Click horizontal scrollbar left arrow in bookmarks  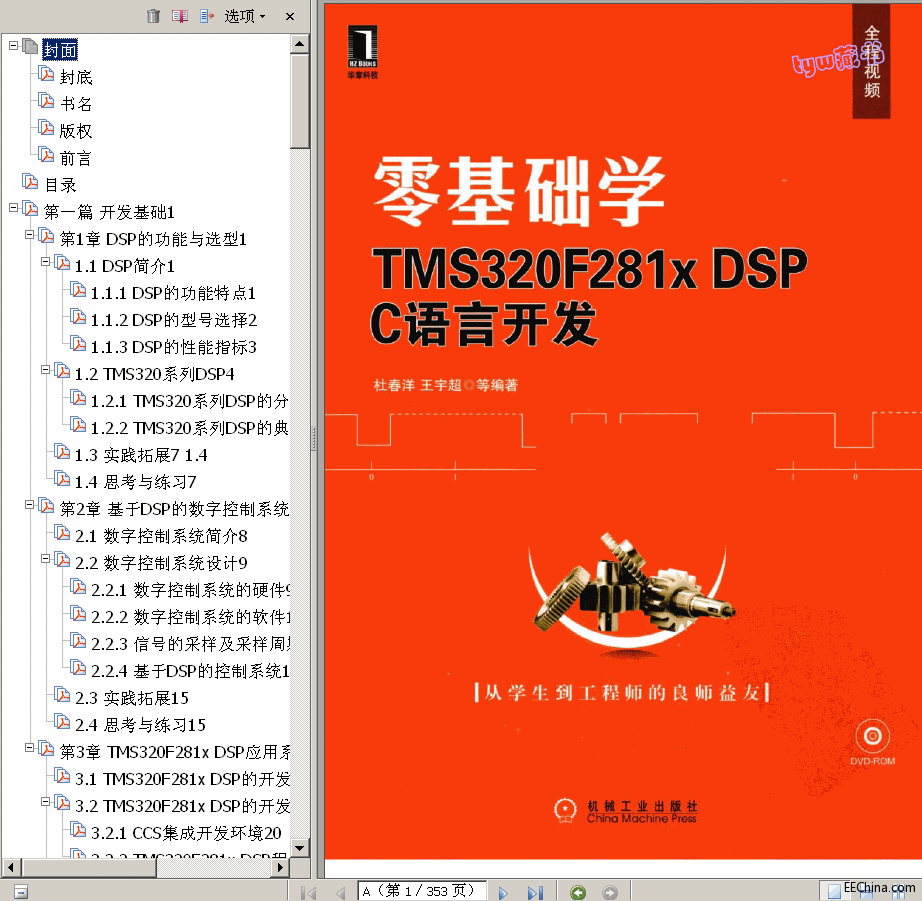[10, 867]
